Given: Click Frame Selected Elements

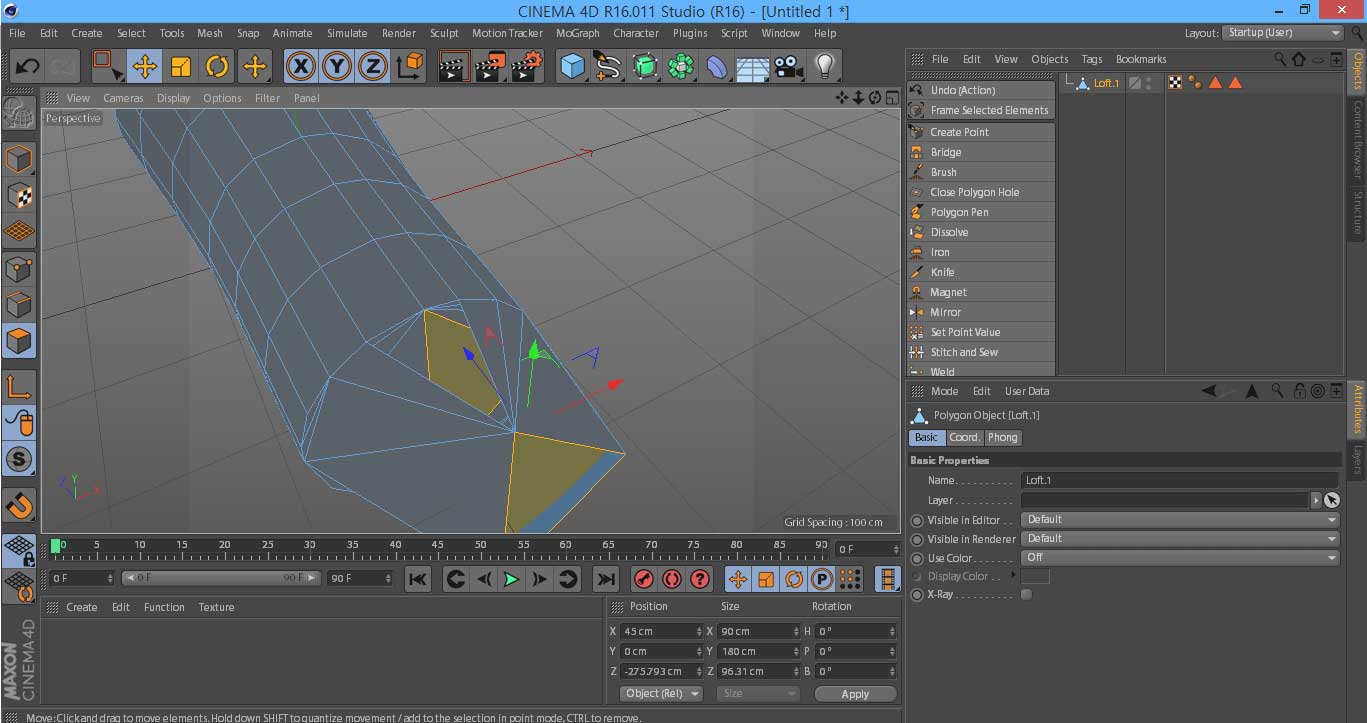Looking at the screenshot, I should [x=981, y=110].
